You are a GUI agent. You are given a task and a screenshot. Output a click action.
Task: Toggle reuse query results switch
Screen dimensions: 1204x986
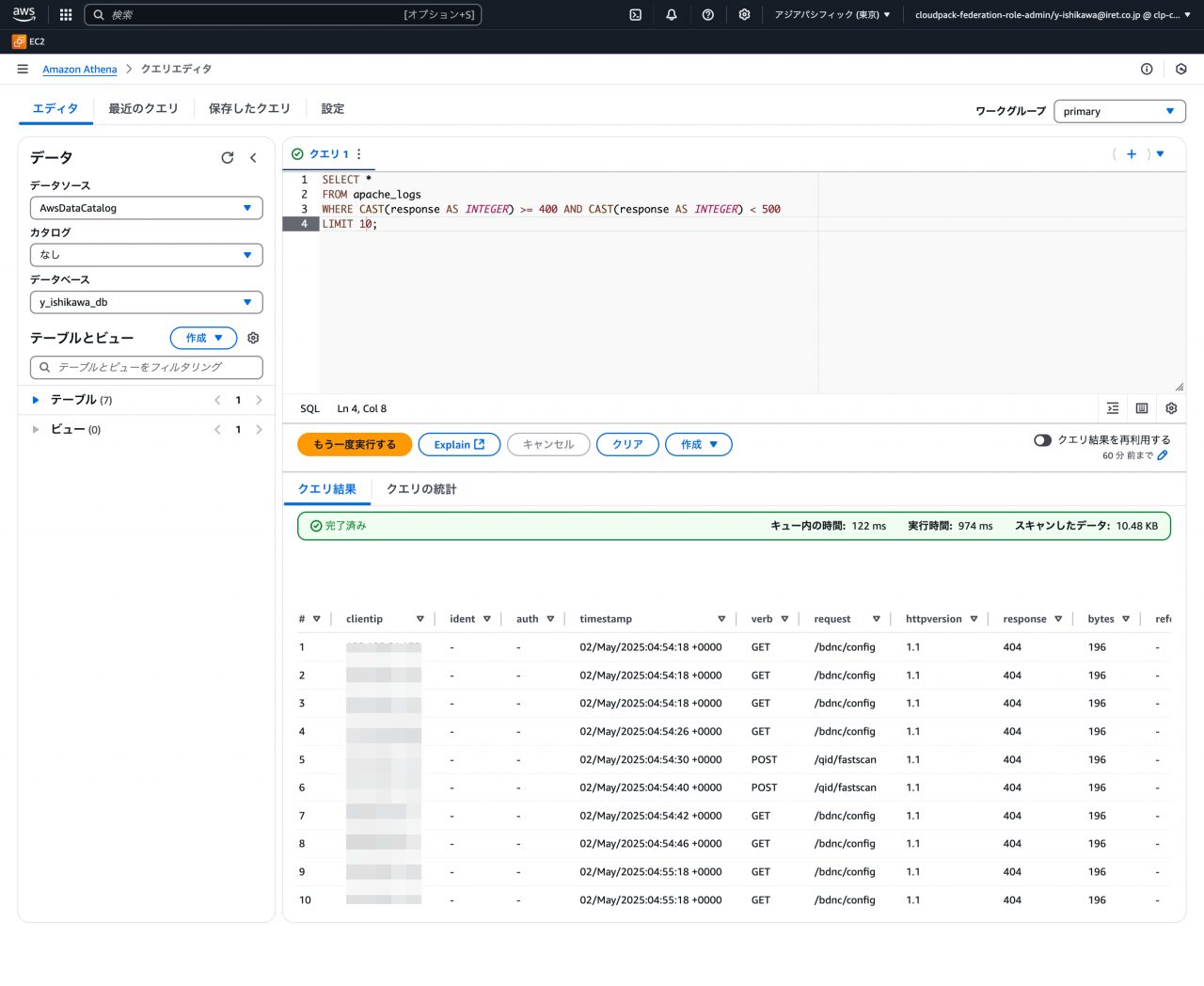(x=1042, y=440)
